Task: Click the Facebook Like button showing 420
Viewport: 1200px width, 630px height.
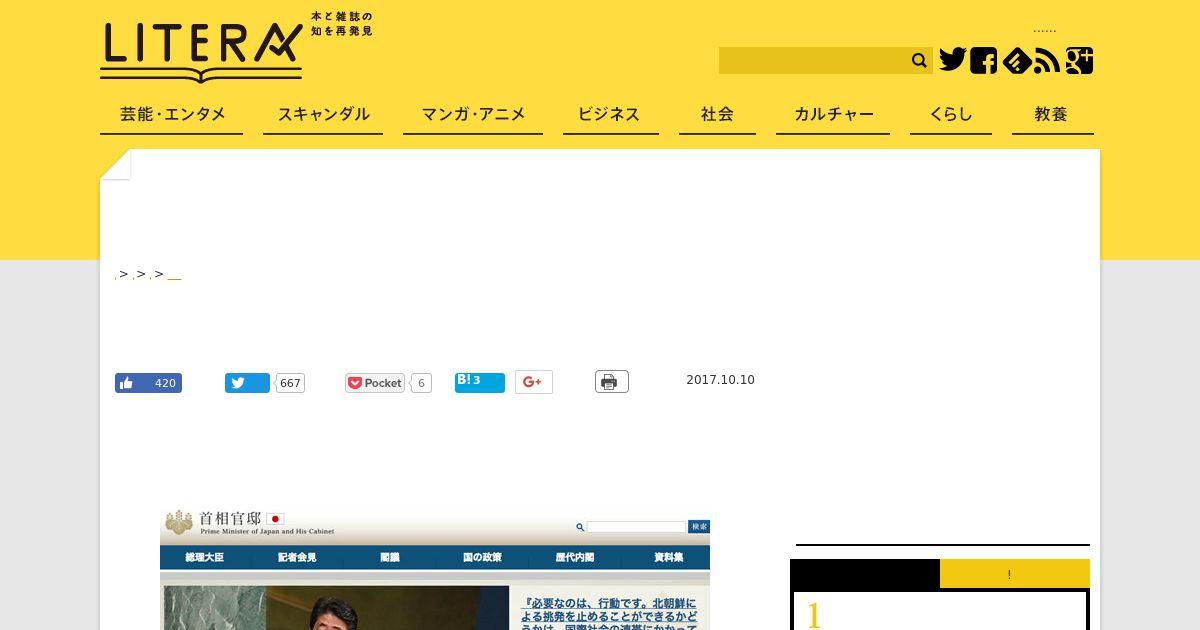Action: pyautogui.click(x=148, y=383)
